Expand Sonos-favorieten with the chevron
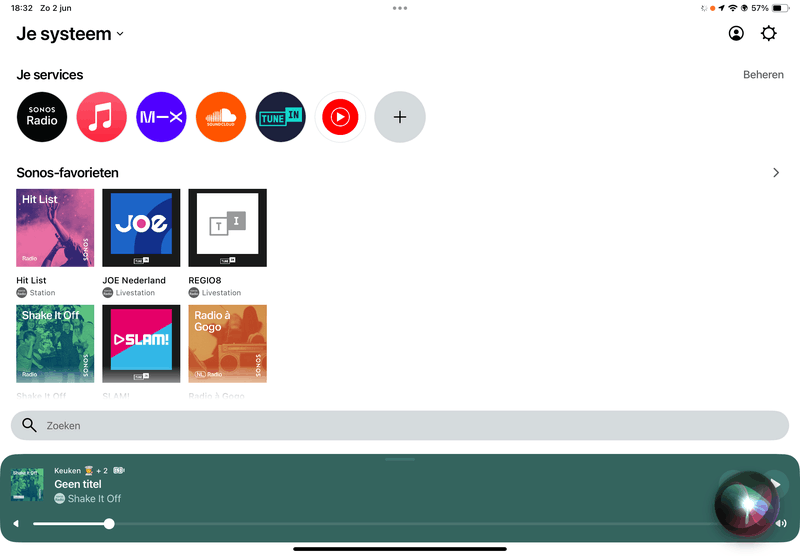 click(776, 173)
